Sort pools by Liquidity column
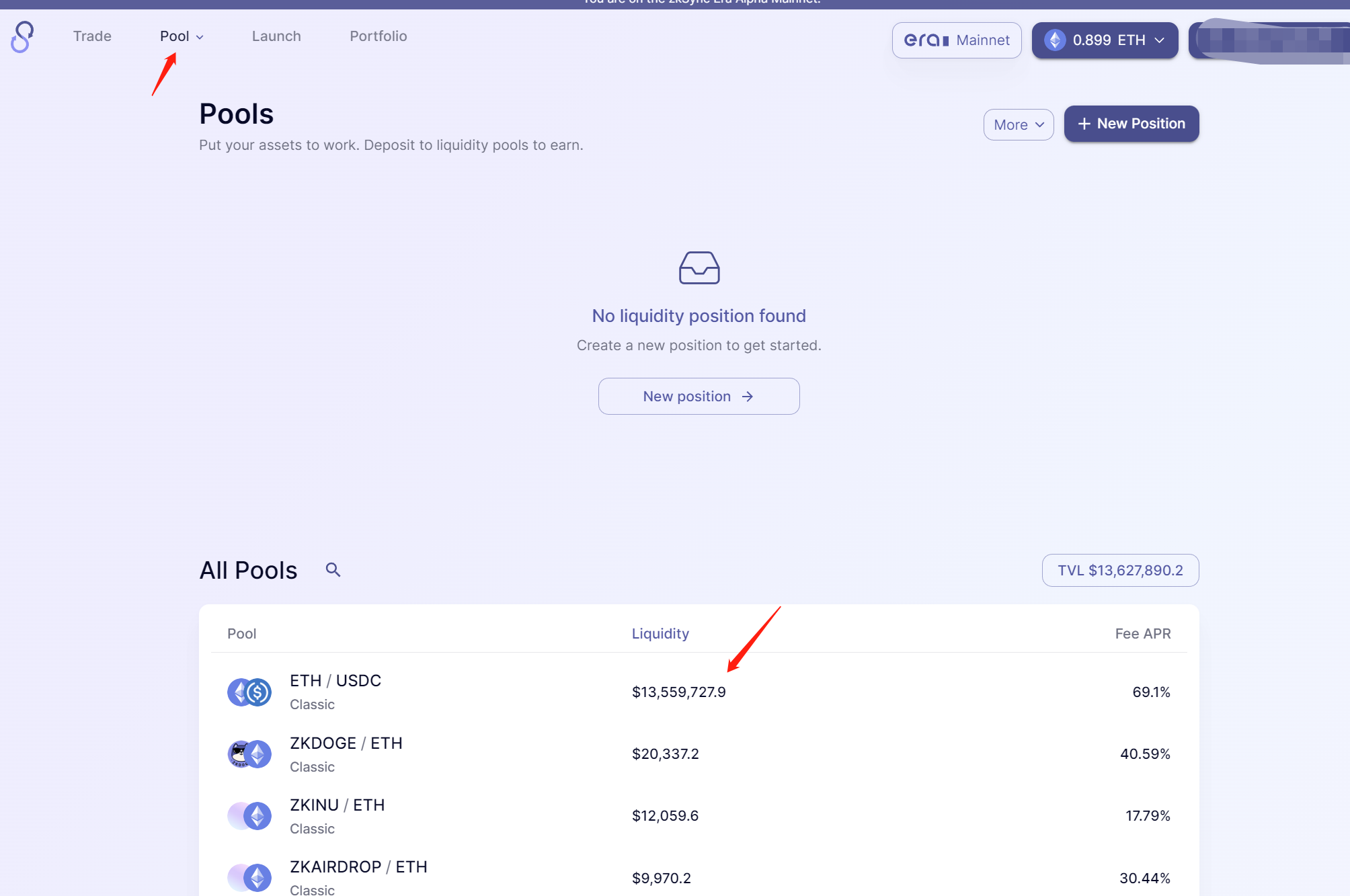The width and height of the screenshot is (1350, 896). [x=660, y=633]
